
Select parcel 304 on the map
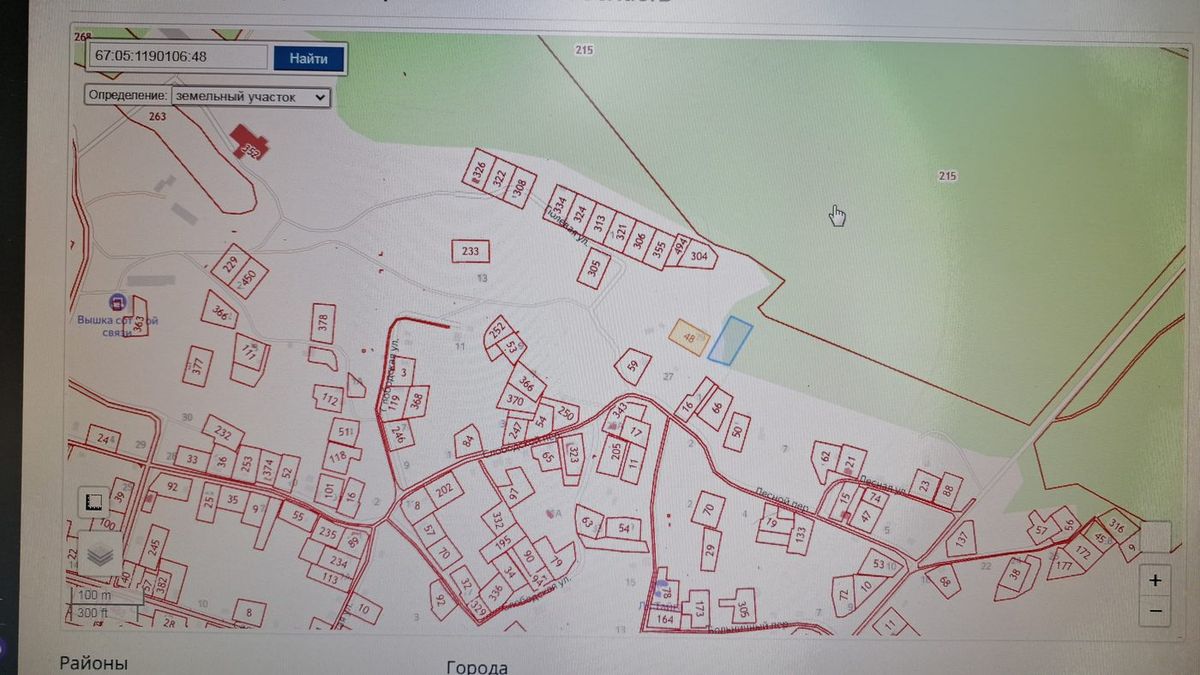(x=700, y=256)
